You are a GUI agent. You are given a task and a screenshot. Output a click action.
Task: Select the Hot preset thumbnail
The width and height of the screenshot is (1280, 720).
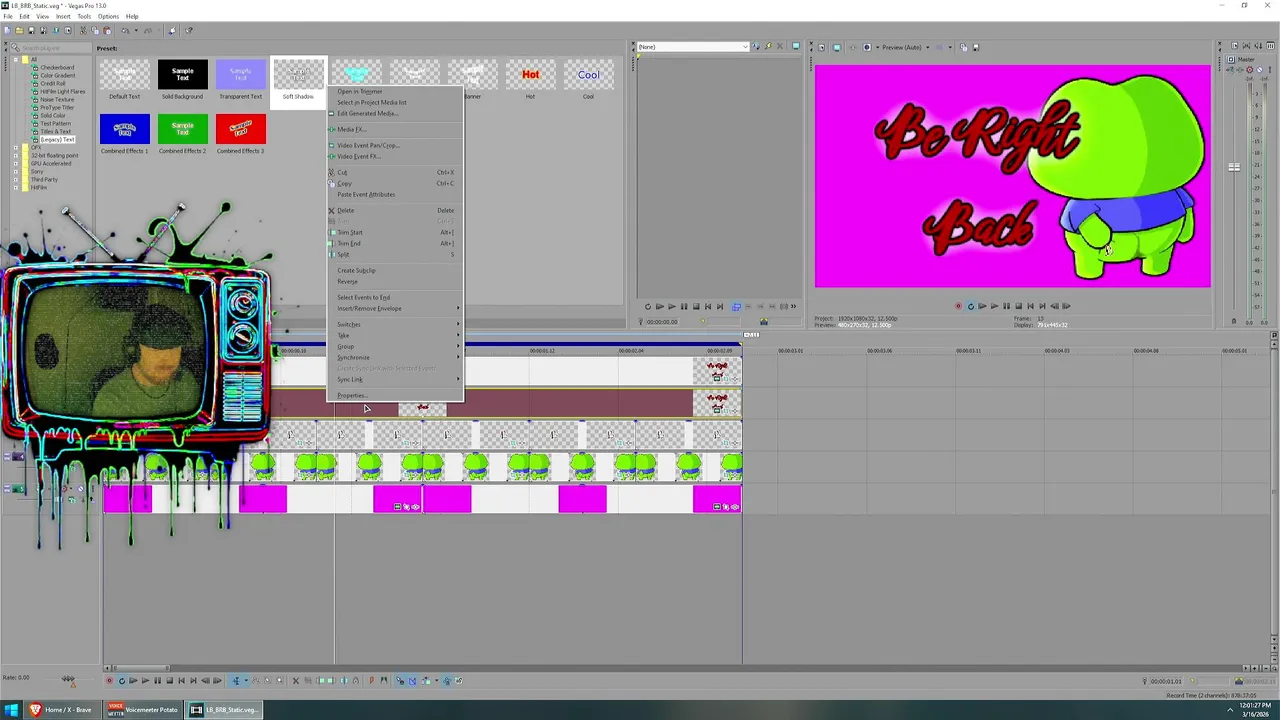tap(531, 75)
